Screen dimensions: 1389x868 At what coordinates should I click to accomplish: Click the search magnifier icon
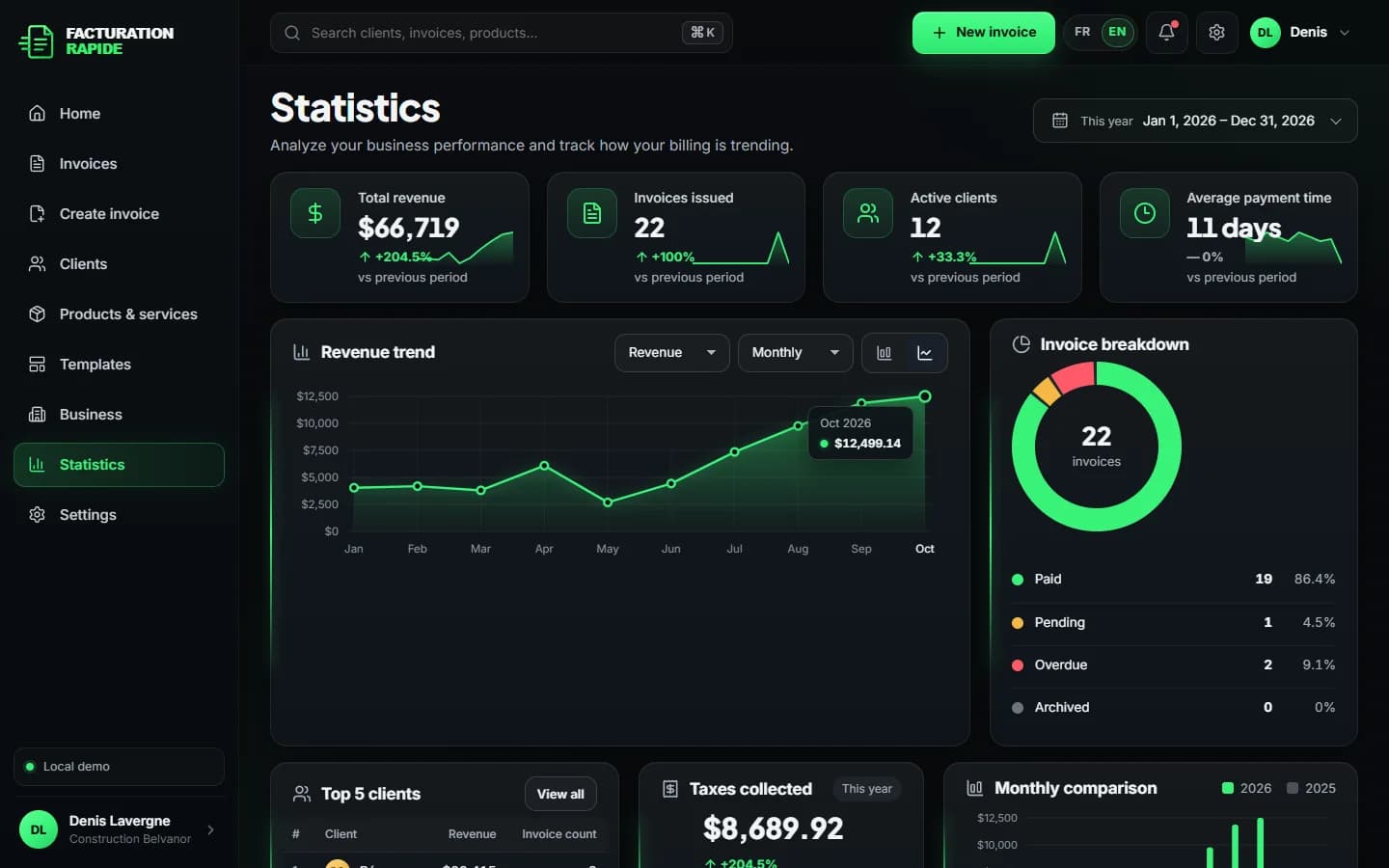click(291, 33)
